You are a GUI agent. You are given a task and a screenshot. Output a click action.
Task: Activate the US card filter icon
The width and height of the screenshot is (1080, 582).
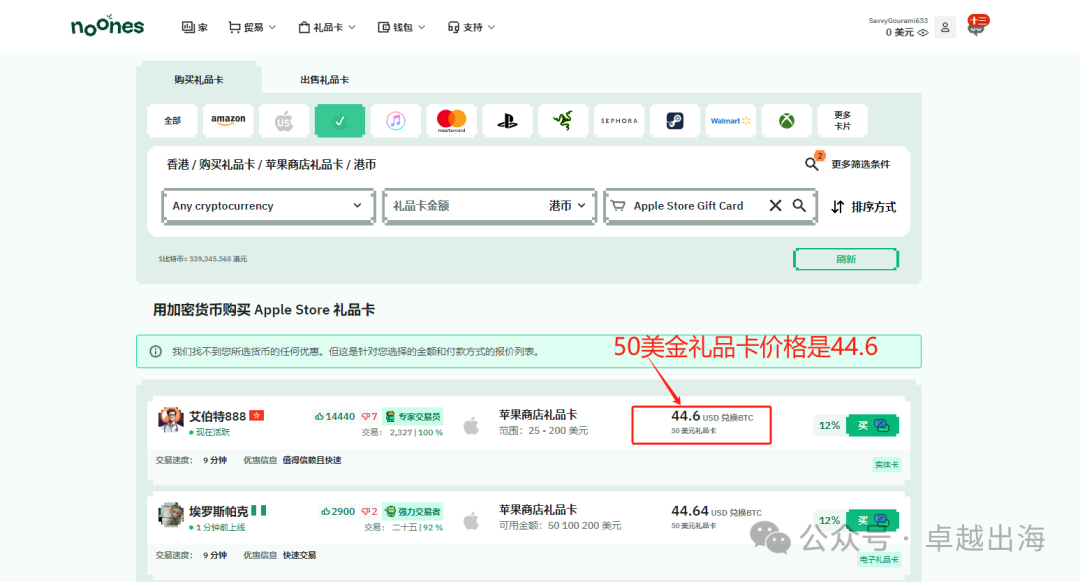284,120
